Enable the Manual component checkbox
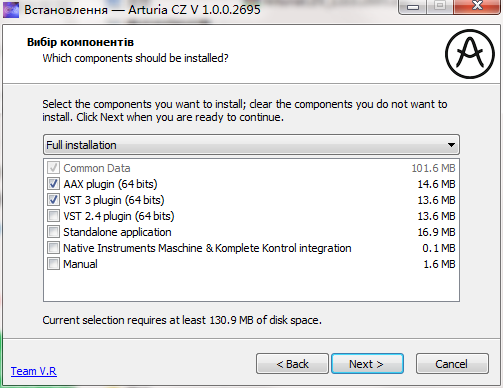 point(53,264)
